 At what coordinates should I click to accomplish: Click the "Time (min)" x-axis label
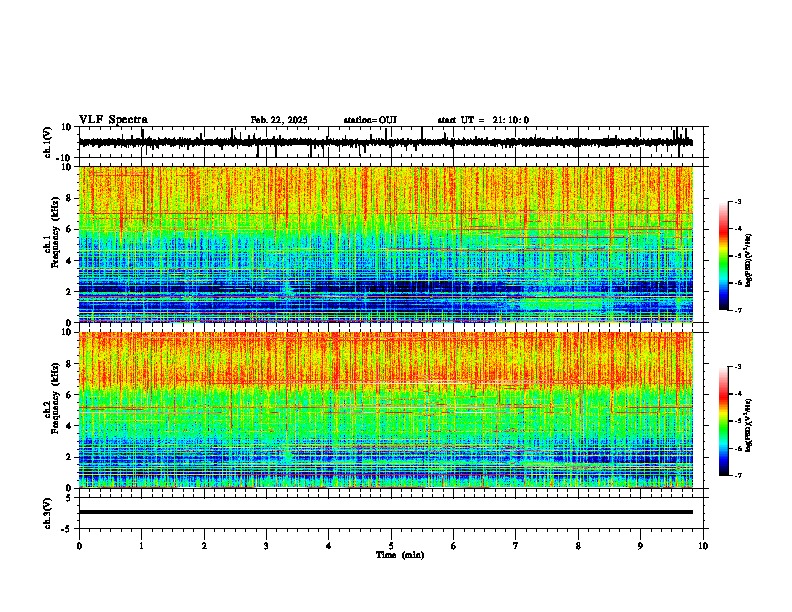pos(400,555)
